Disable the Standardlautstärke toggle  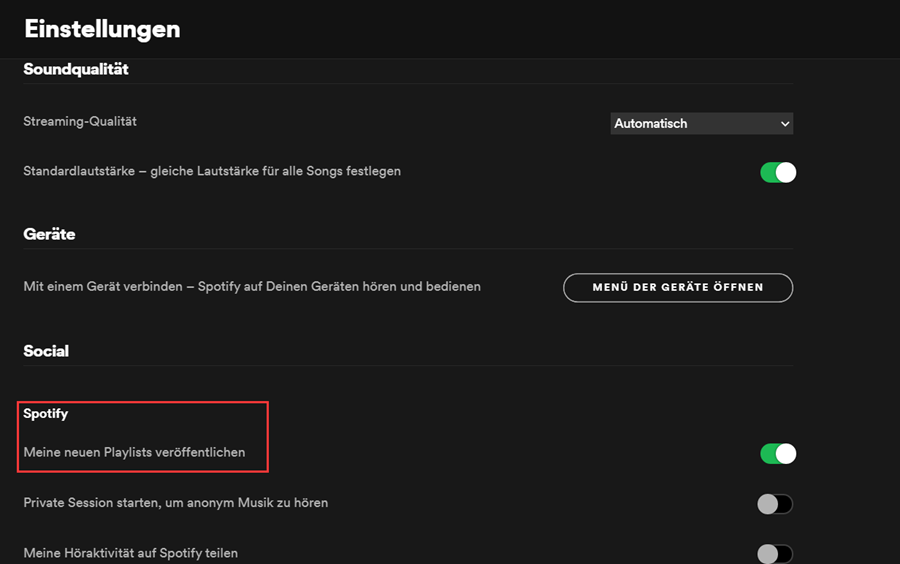tap(778, 172)
